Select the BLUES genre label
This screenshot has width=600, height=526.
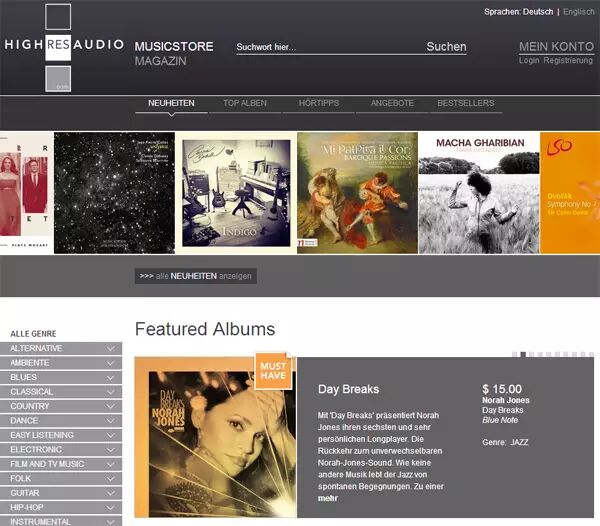[24, 377]
